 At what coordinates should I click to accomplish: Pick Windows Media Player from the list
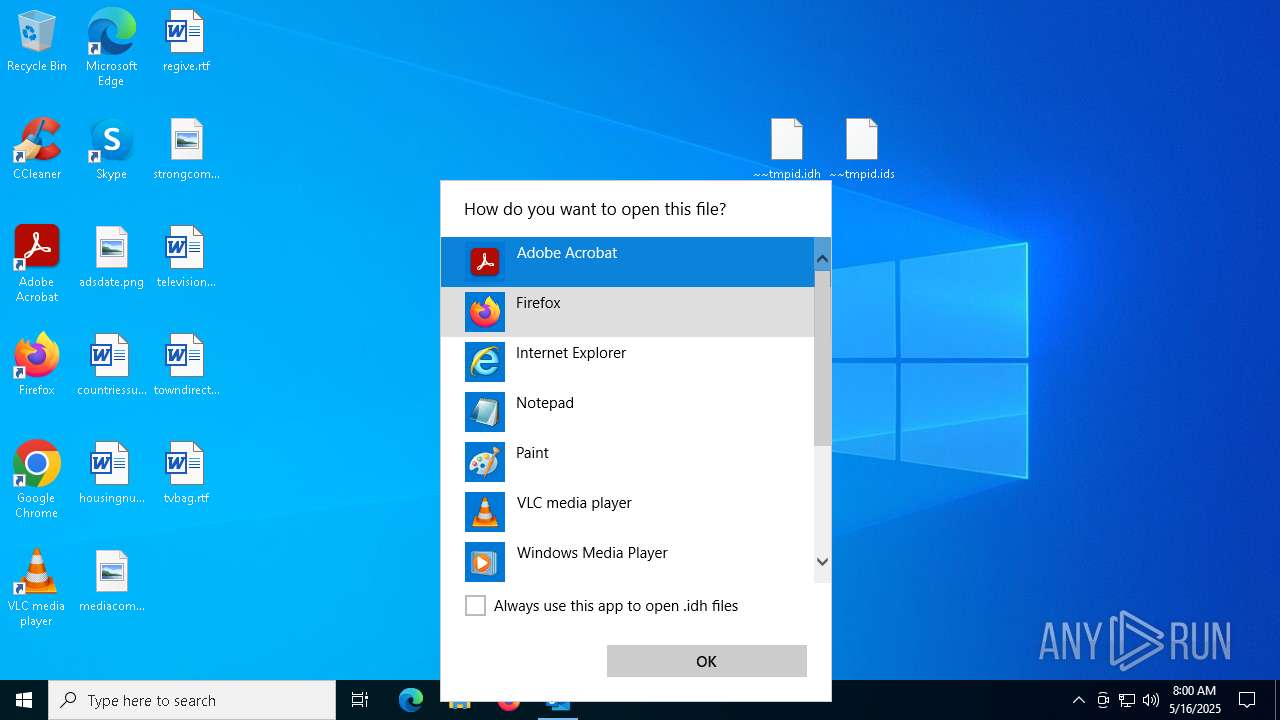pyautogui.click(x=627, y=562)
